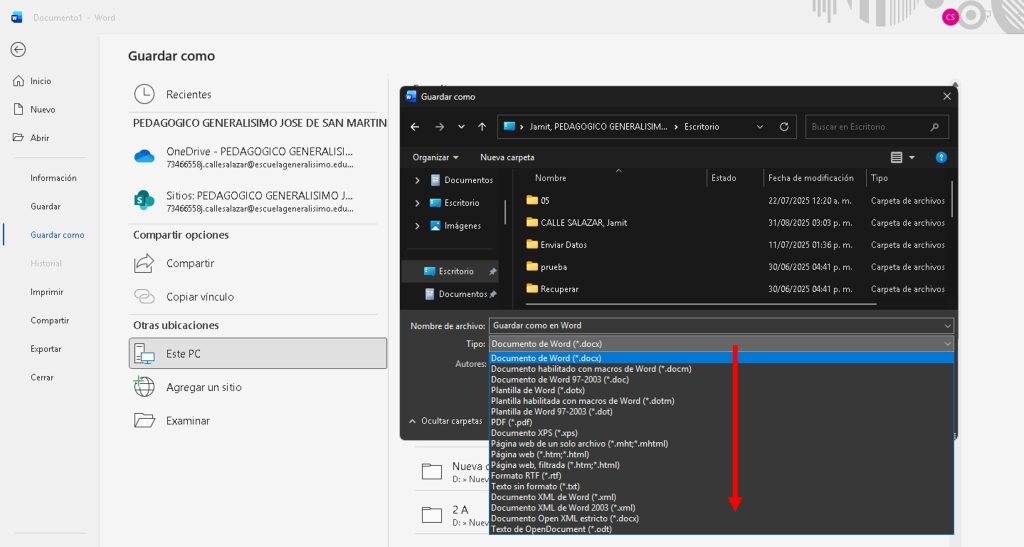Open the Organizar dropdown menu
Viewport: 1024px width, 547px height.
coord(435,157)
